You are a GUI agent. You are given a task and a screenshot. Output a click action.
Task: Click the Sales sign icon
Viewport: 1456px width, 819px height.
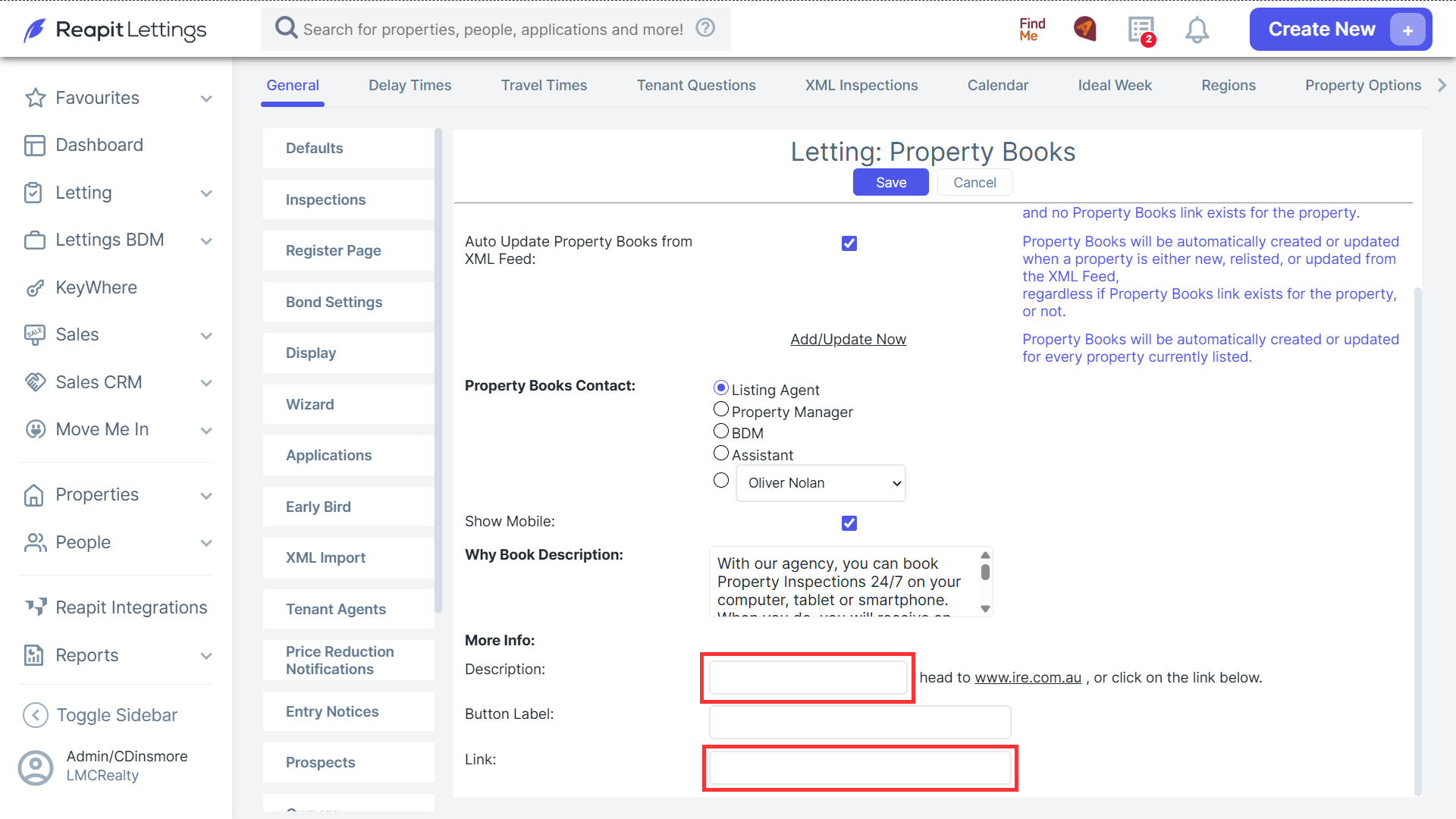pyautogui.click(x=35, y=334)
